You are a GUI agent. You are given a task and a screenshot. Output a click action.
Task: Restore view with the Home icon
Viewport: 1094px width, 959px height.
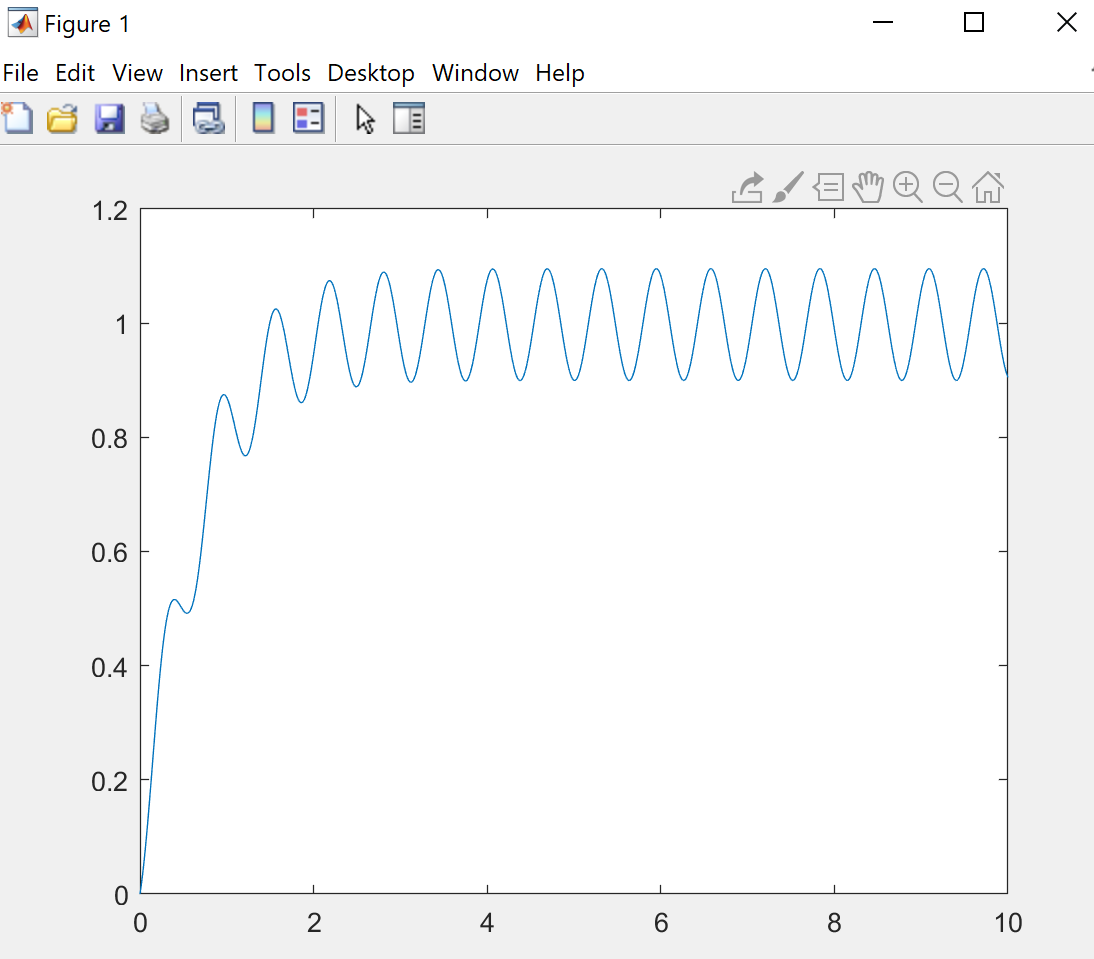[x=988, y=187]
